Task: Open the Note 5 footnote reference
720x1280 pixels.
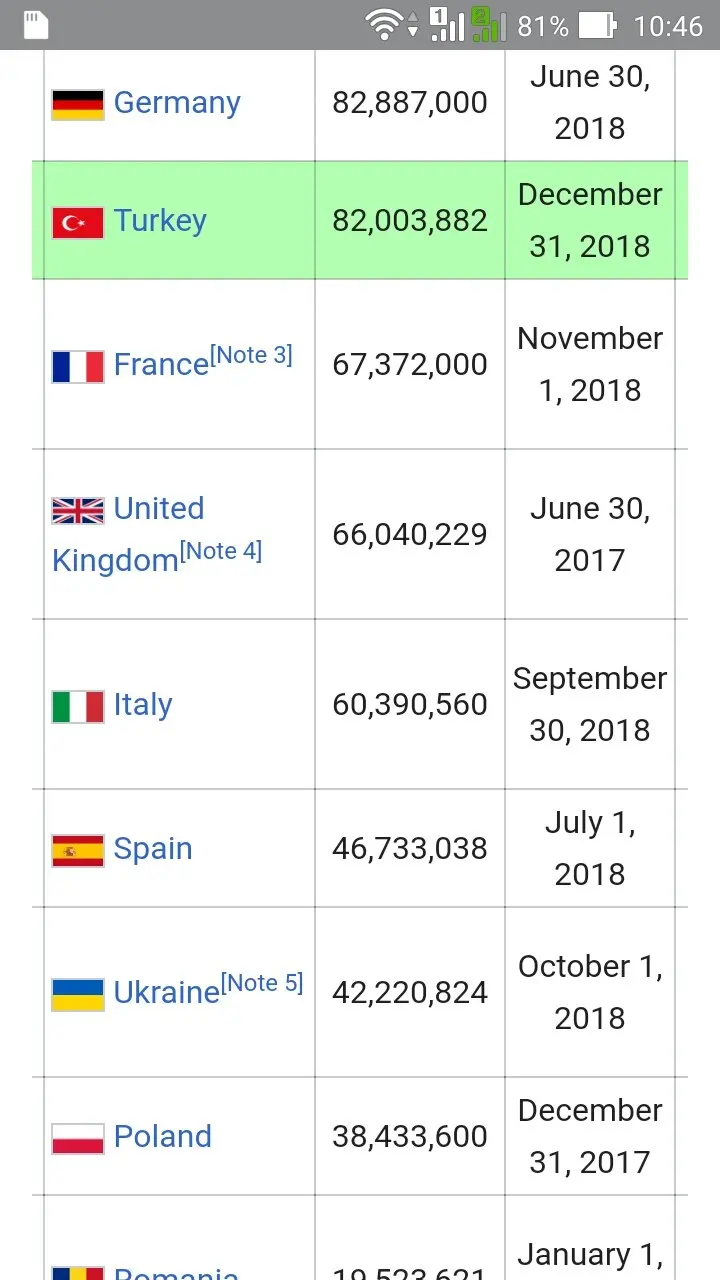Action: [261, 983]
